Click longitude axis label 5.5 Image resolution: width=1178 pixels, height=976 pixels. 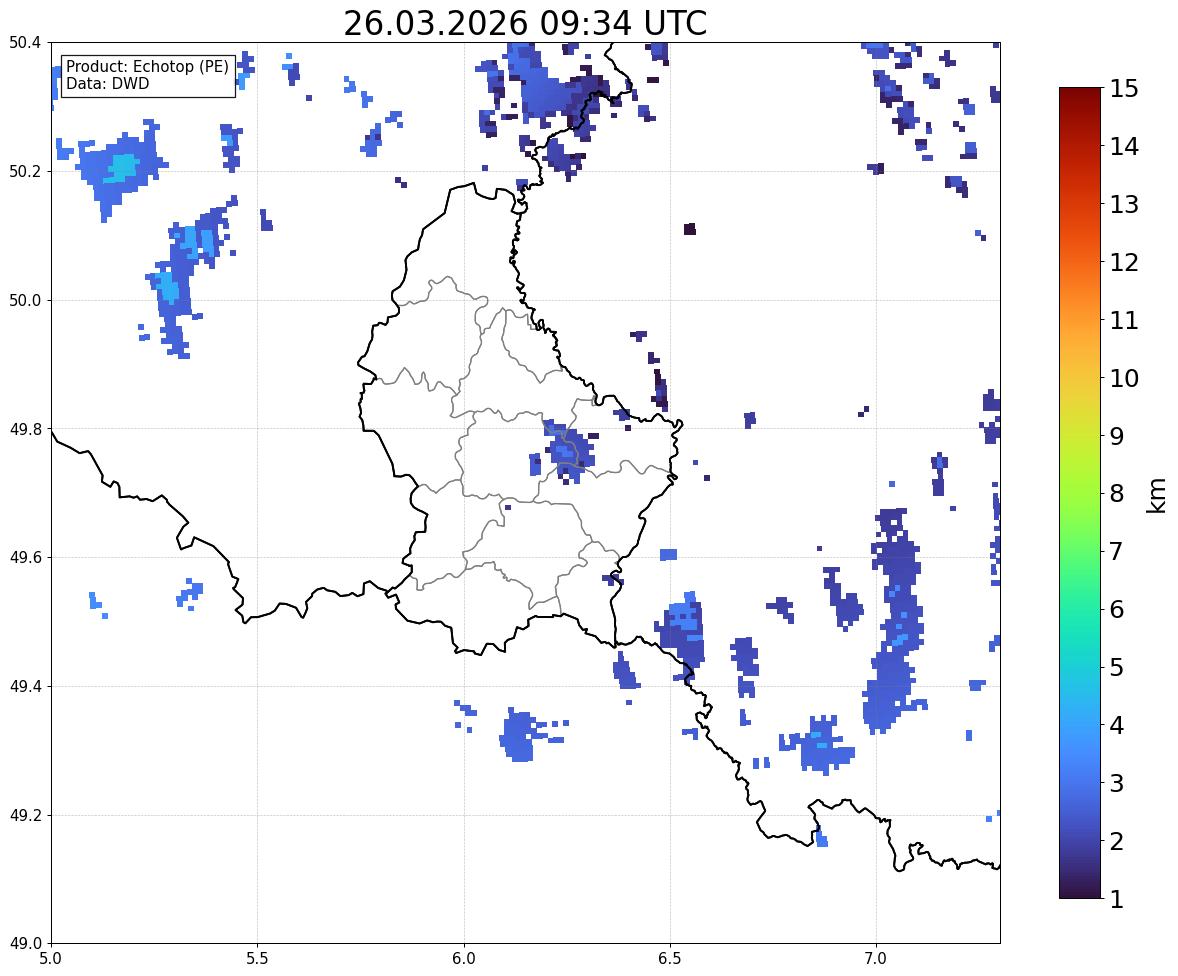pyautogui.click(x=258, y=959)
